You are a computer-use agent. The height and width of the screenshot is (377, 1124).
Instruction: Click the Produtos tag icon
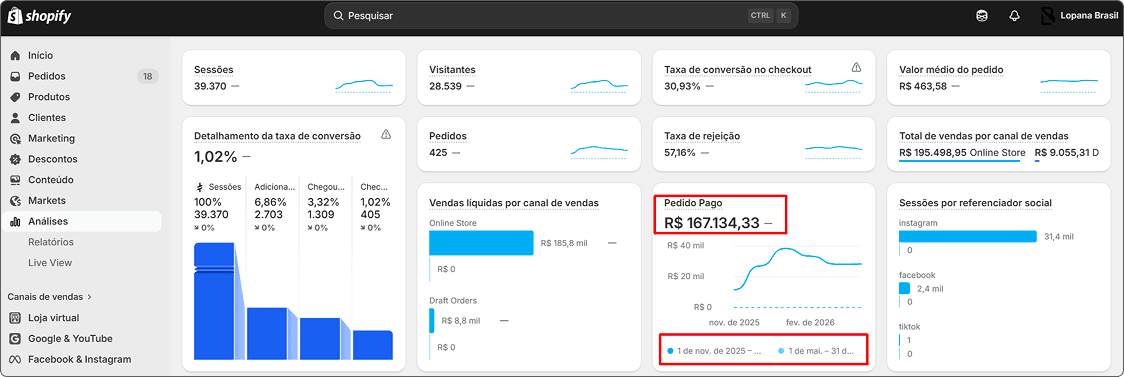(15, 97)
